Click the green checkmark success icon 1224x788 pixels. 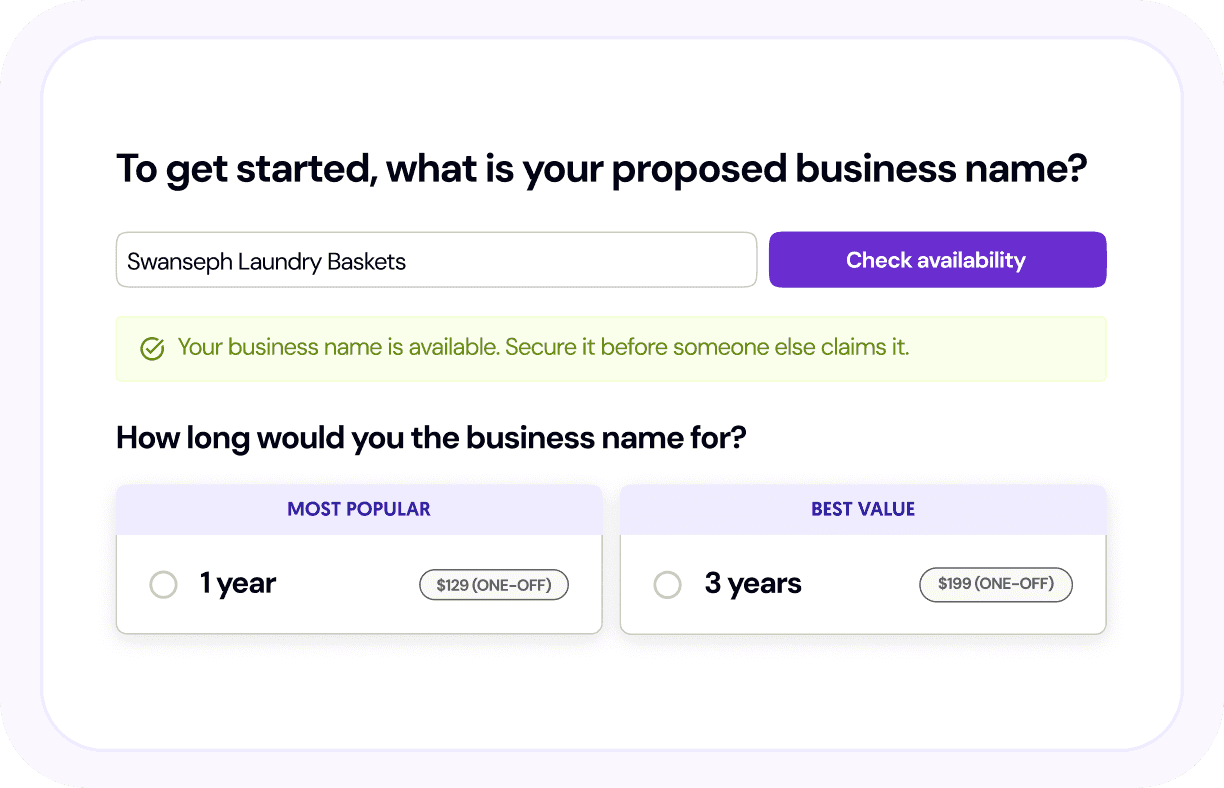coord(152,349)
